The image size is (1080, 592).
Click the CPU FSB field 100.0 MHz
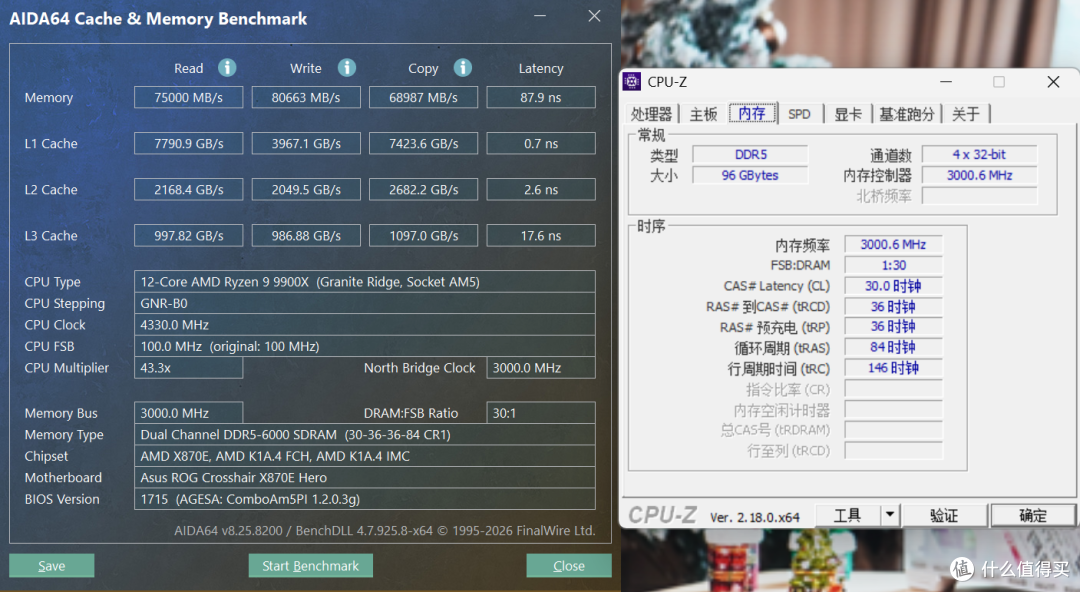(364, 346)
